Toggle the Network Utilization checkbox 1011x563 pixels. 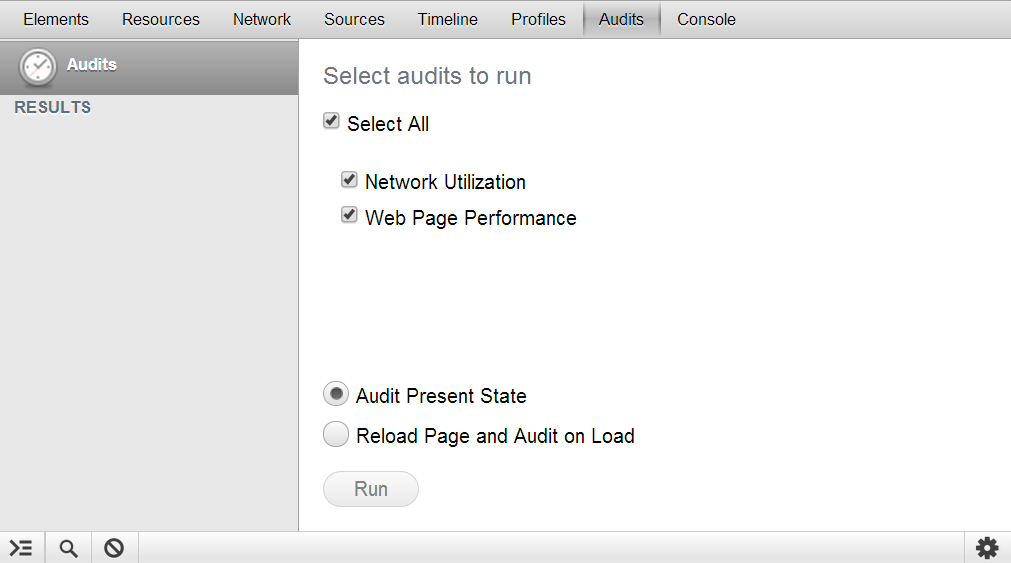pos(349,180)
